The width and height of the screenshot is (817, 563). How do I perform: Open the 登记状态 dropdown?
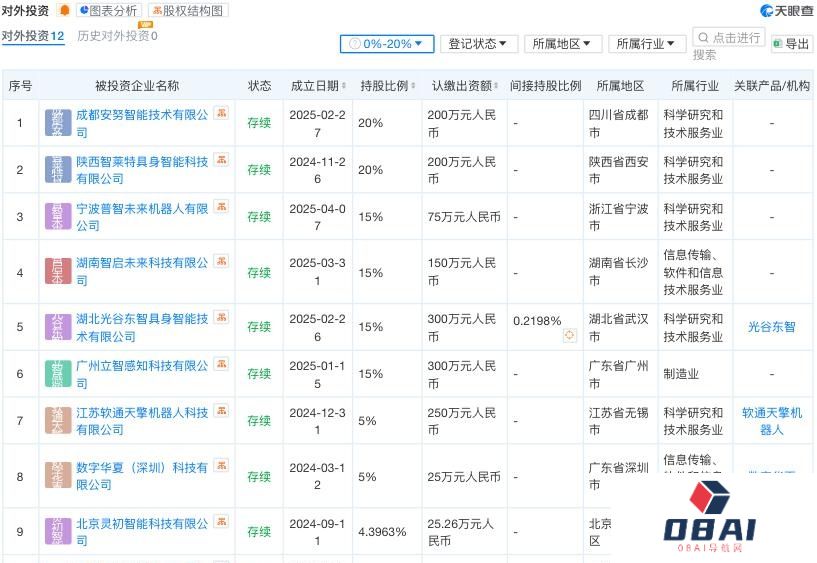479,44
